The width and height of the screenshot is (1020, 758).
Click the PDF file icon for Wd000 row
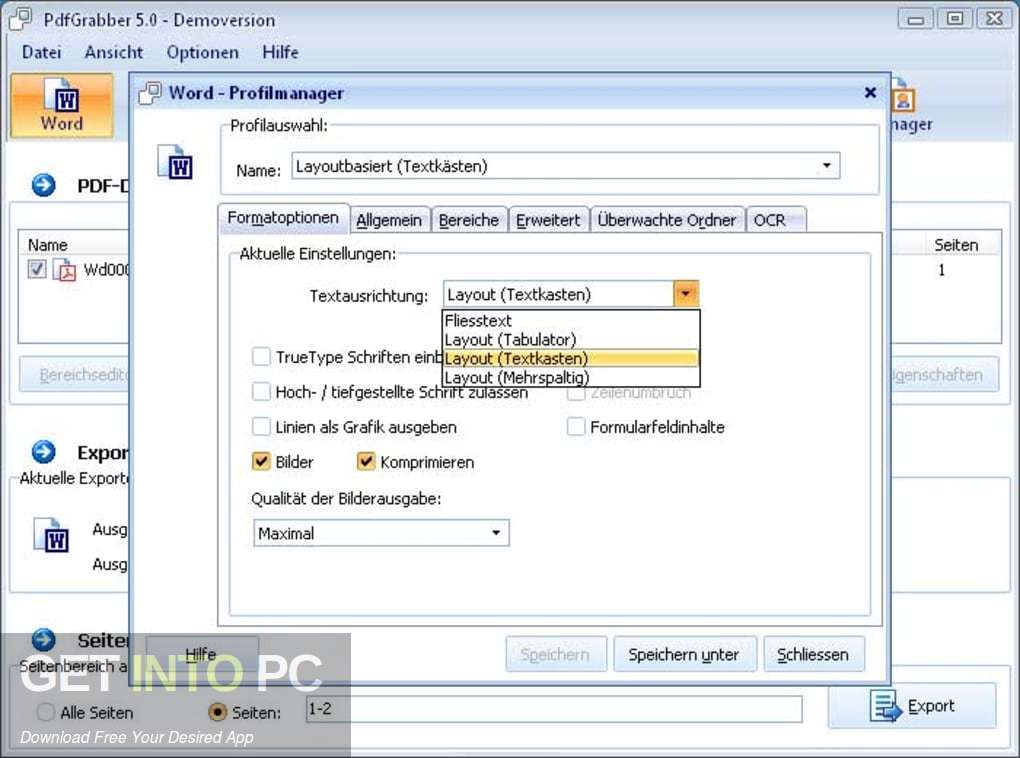tap(64, 269)
